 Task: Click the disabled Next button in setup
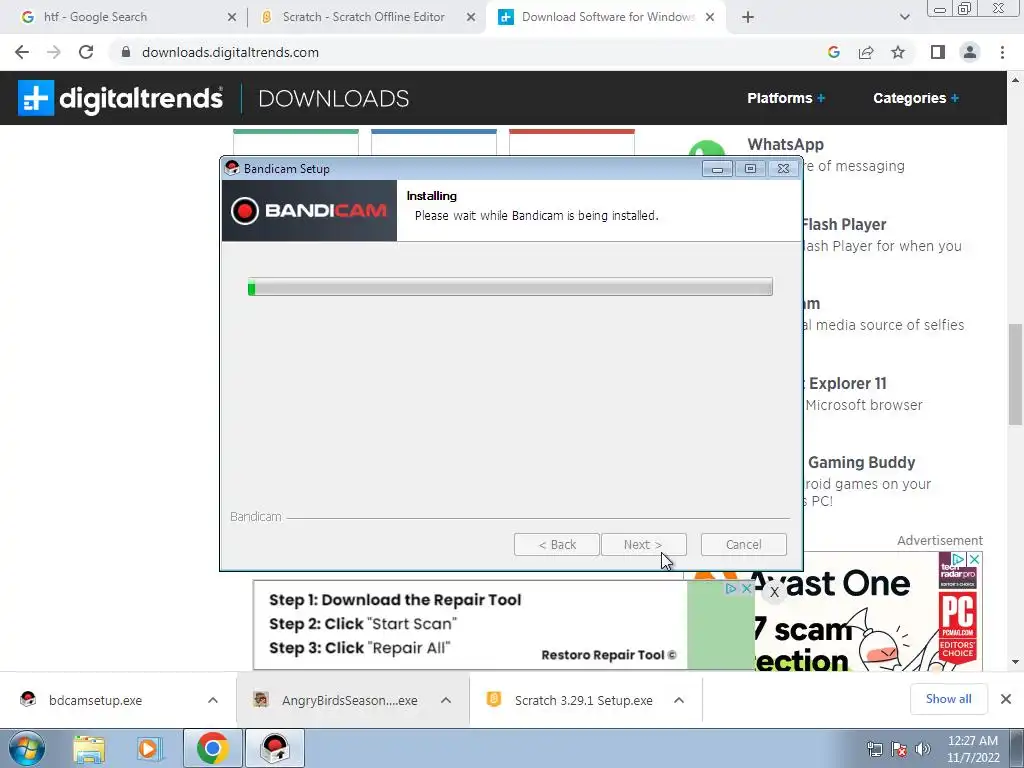point(643,544)
